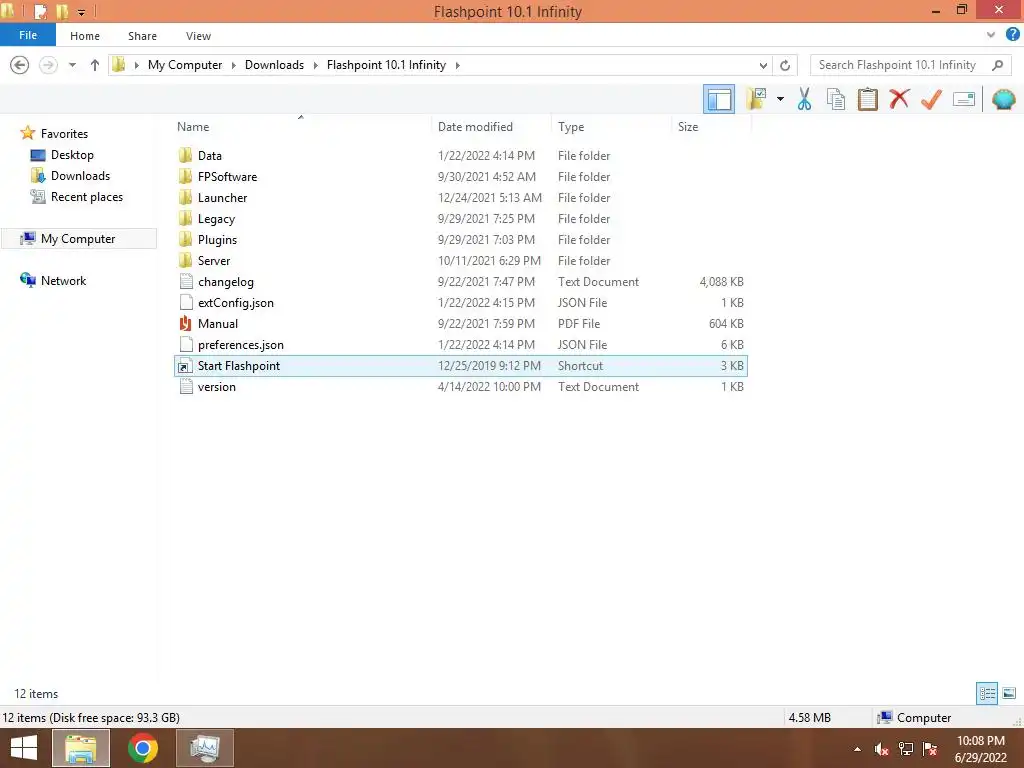
Task: Click Downloads in the address breadcrumb
Action: click(x=274, y=65)
